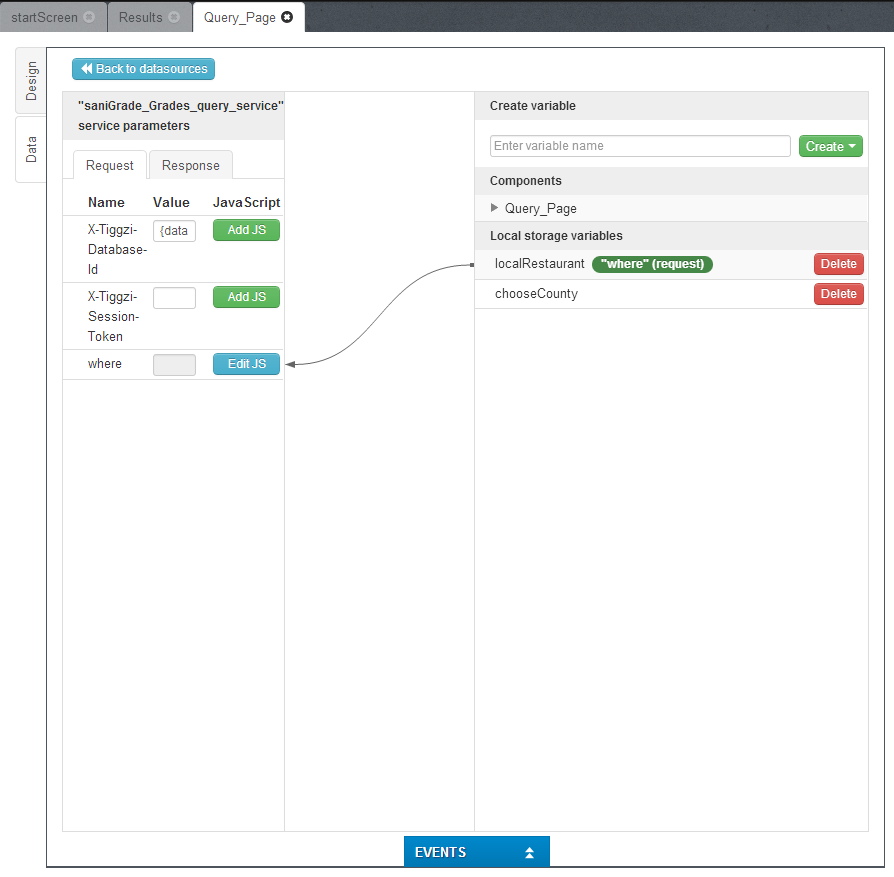Switch to the Response tab
This screenshot has width=894, height=877.
point(190,165)
